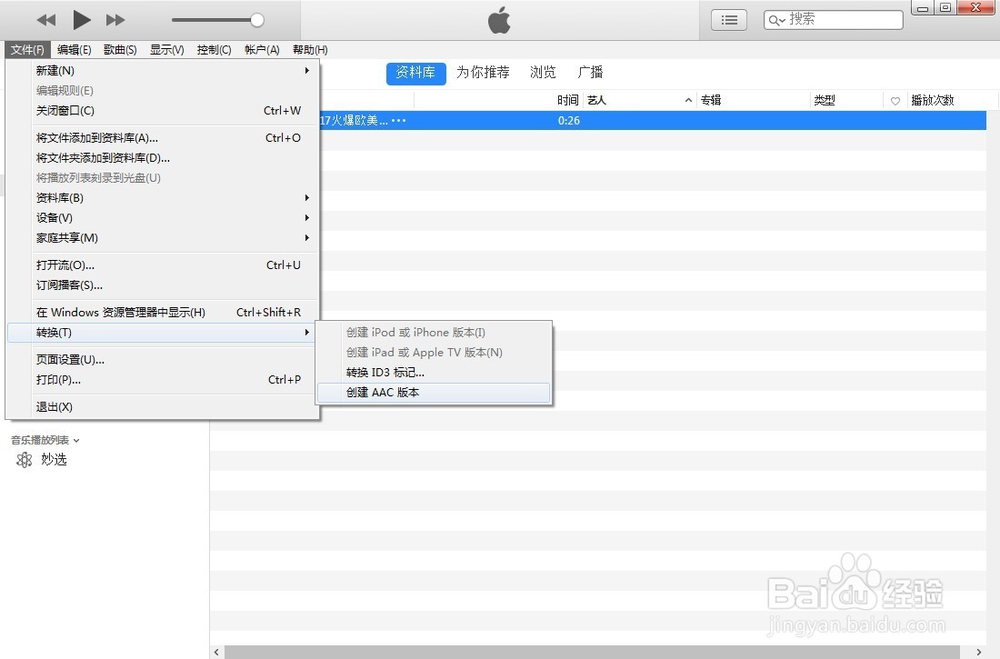Adjust the volume slider knob

pos(257,20)
